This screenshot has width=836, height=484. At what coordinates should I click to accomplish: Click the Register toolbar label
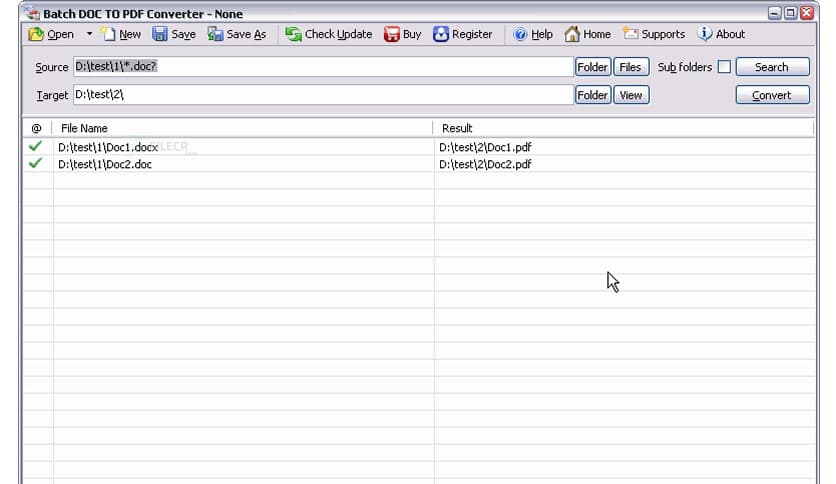coord(472,34)
